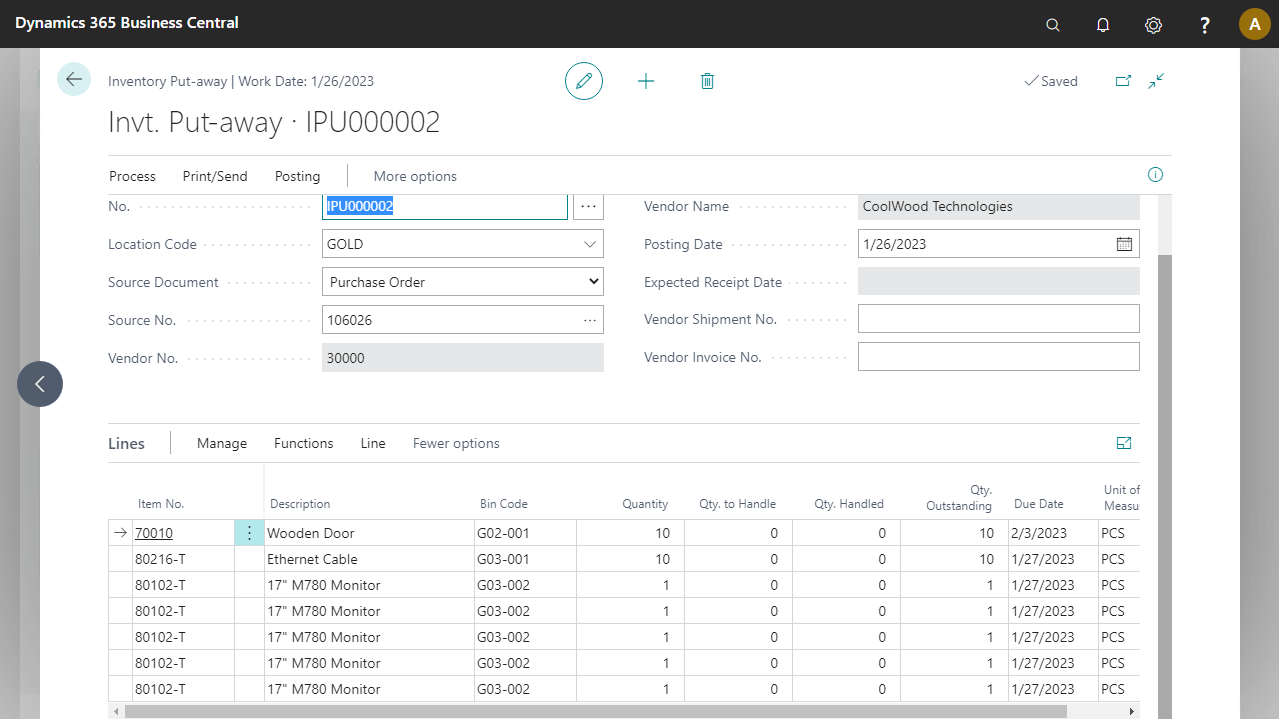Open the Posting Date calendar picker
The width and height of the screenshot is (1280, 720).
(x=1124, y=244)
